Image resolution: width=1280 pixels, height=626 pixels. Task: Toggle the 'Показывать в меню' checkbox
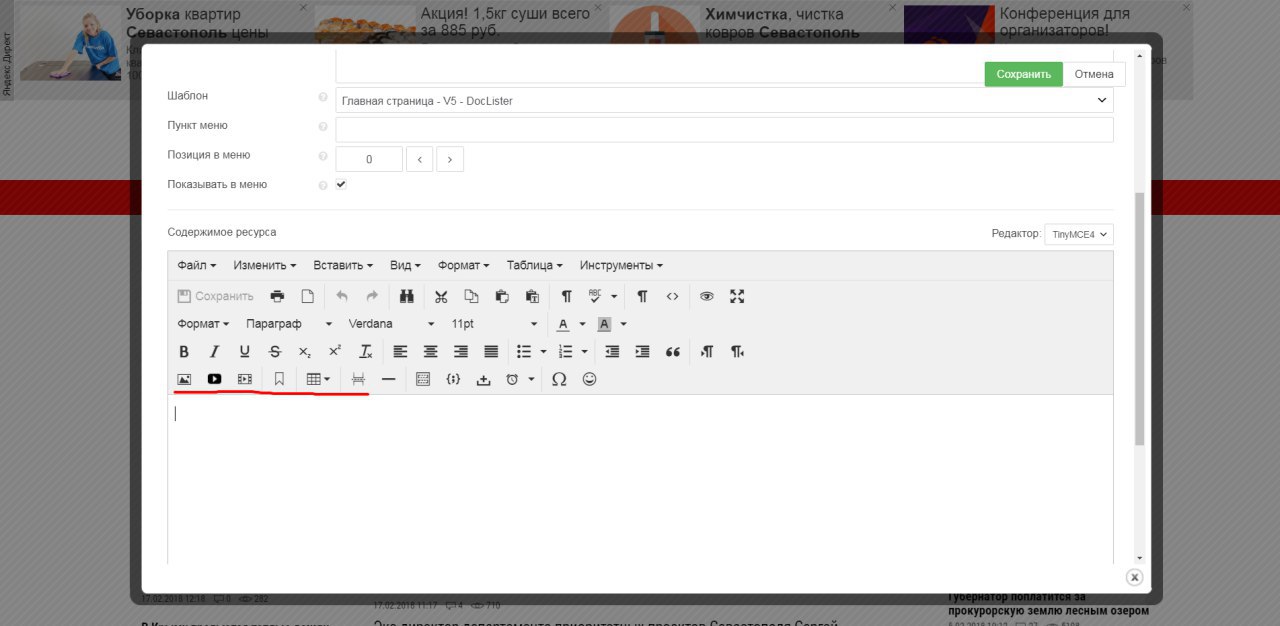click(341, 184)
